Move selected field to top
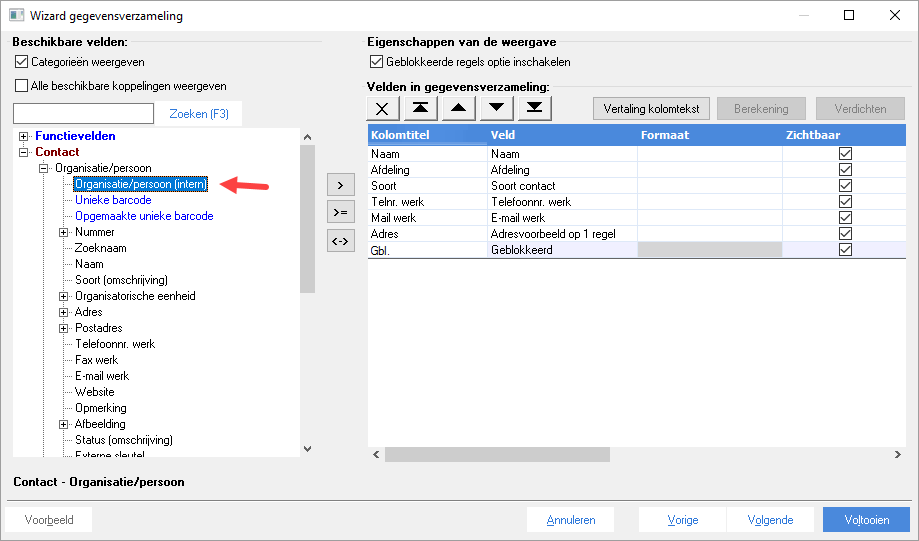Screen dimensions: 919x541 [x=420, y=108]
